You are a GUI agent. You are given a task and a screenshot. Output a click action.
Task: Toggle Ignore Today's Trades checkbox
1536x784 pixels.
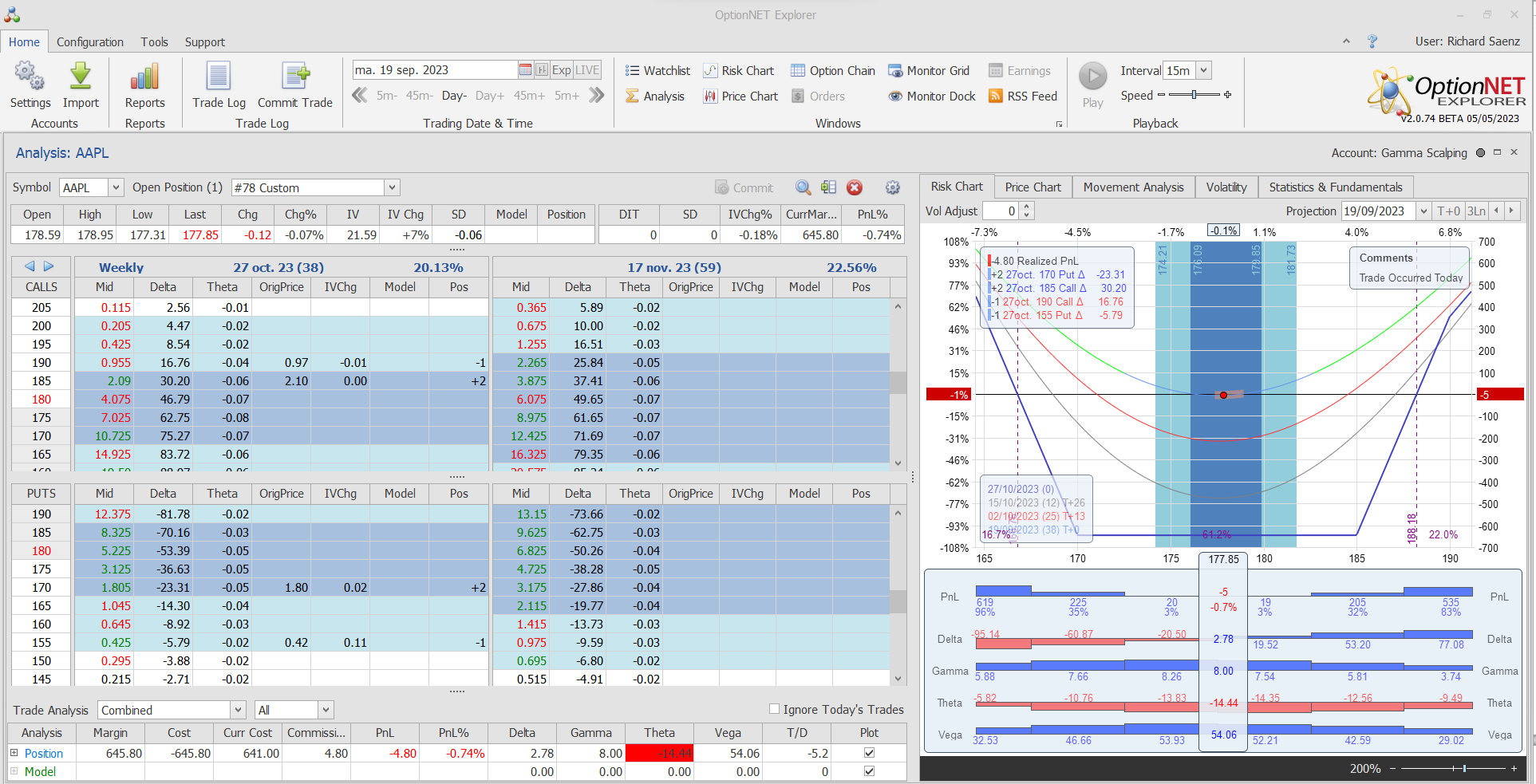click(774, 709)
